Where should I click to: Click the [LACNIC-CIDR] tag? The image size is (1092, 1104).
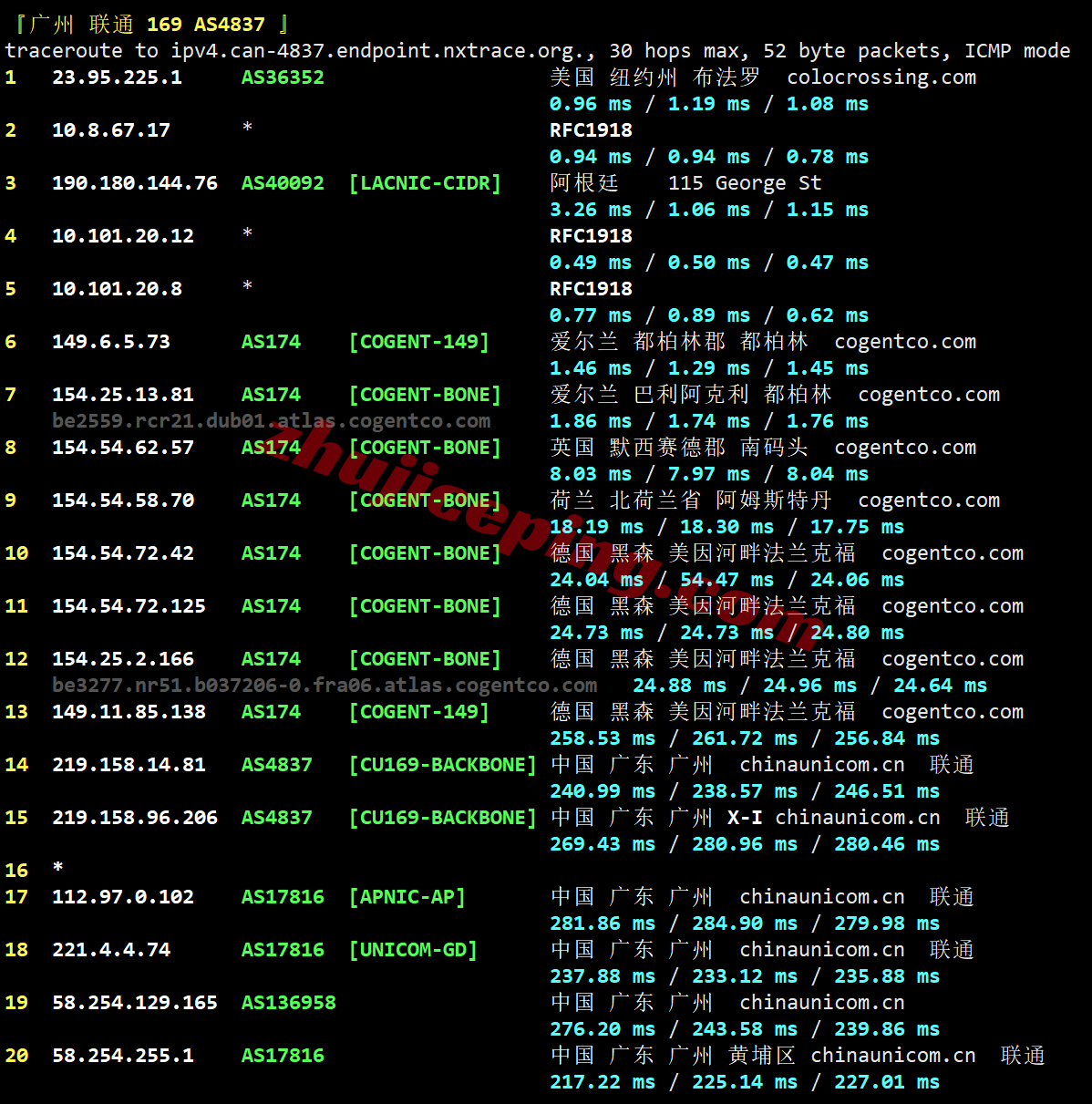point(425,183)
